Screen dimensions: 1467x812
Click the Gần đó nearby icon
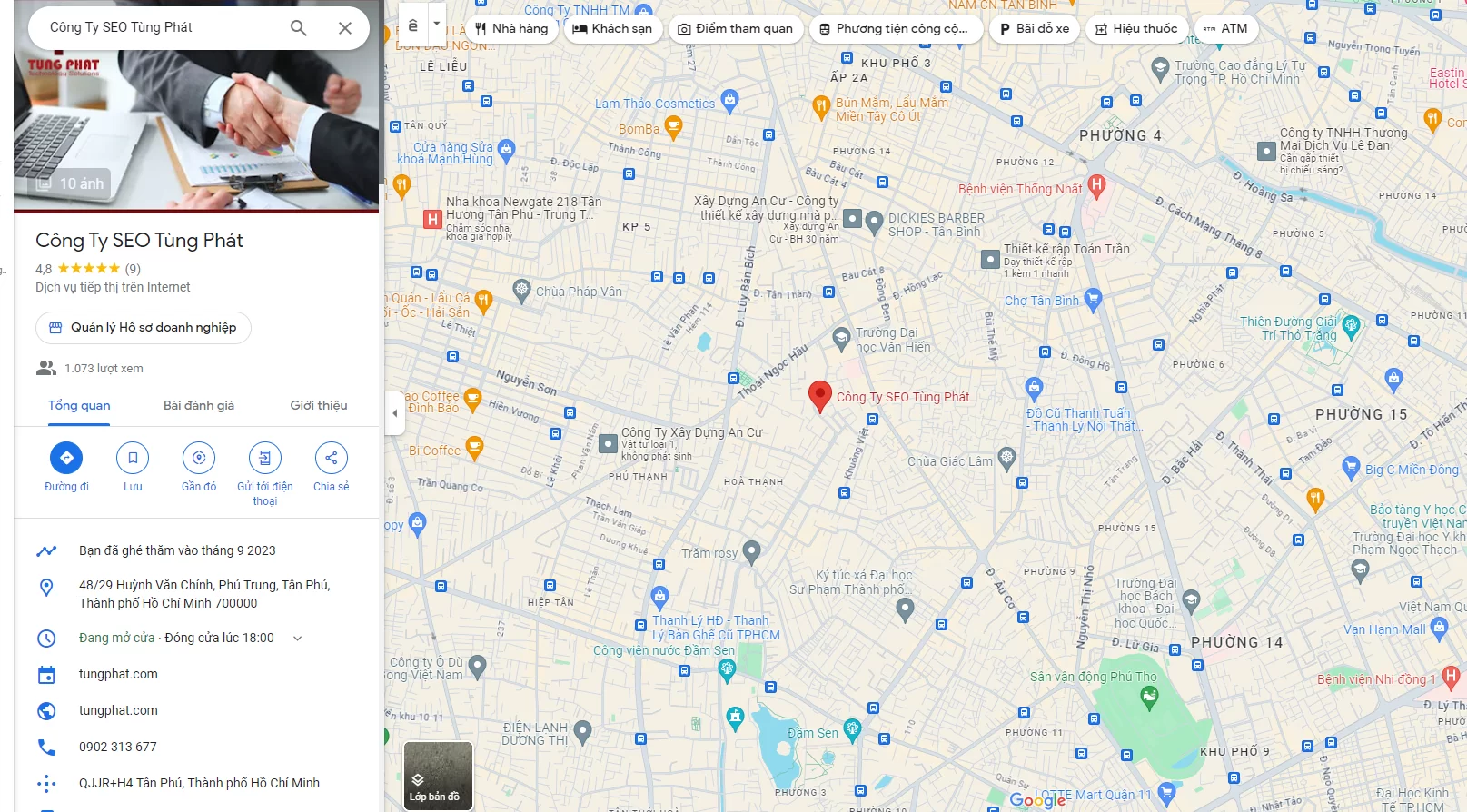click(x=199, y=458)
